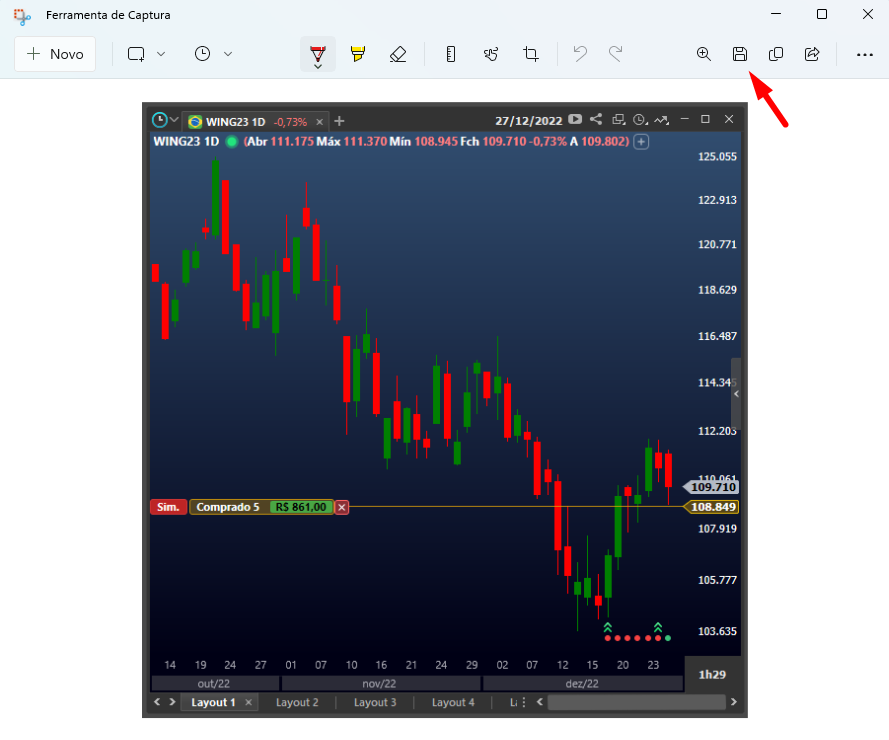Screen dimensions: 889x740
Task: Click the chart horizontal scrollbar thumb
Action: [636, 702]
